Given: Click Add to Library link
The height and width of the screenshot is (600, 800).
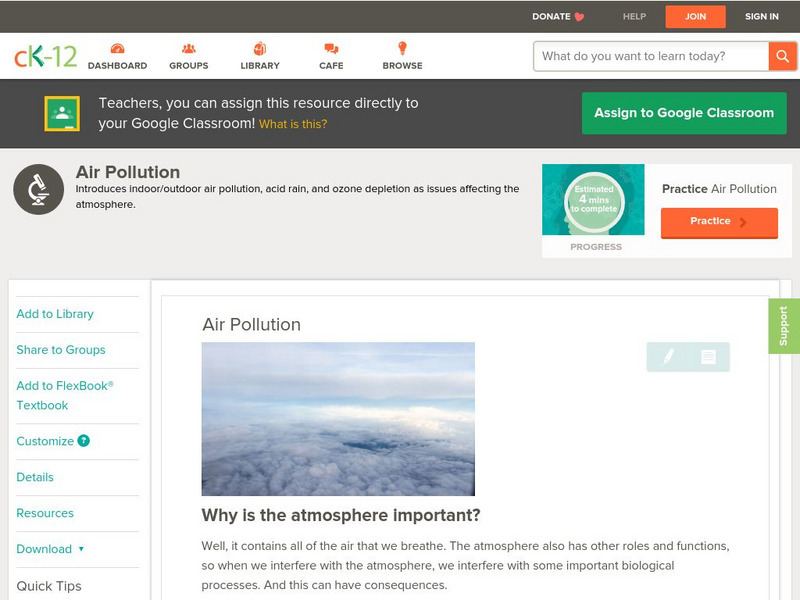Looking at the screenshot, I should click(x=55, y=314).
